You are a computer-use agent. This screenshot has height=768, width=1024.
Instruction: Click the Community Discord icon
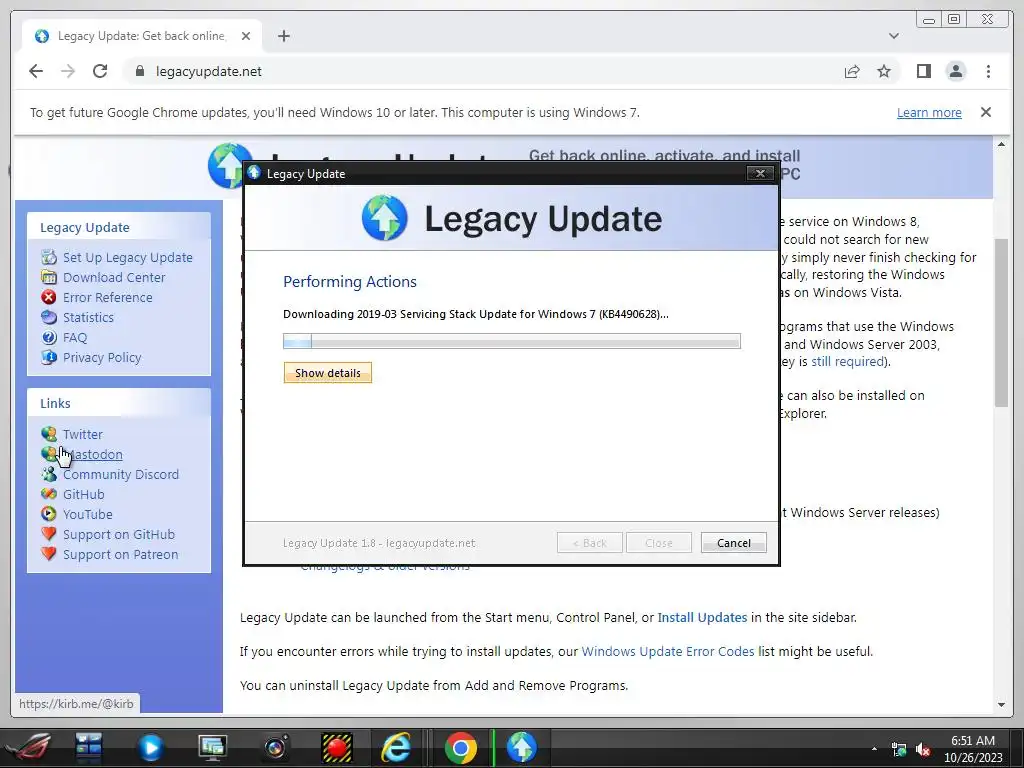pos(49,474)
